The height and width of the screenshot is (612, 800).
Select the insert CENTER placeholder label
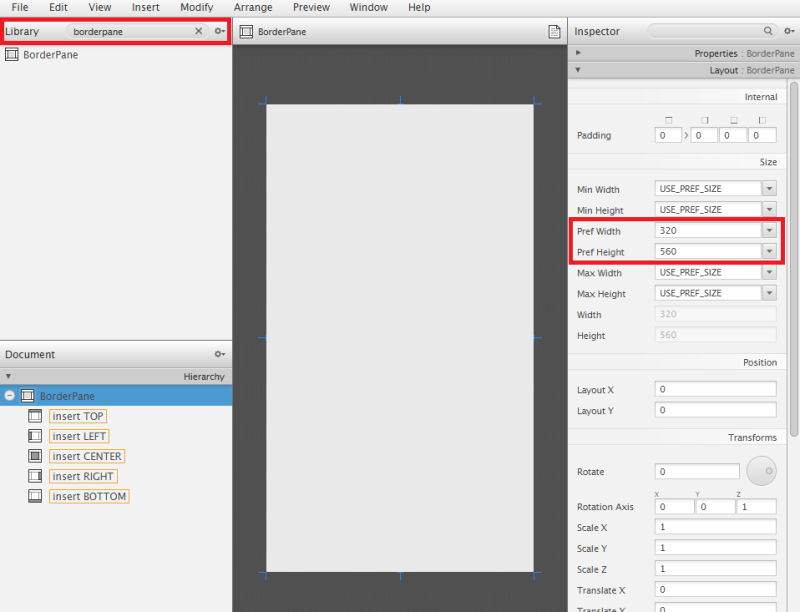(x=87, y=456)
